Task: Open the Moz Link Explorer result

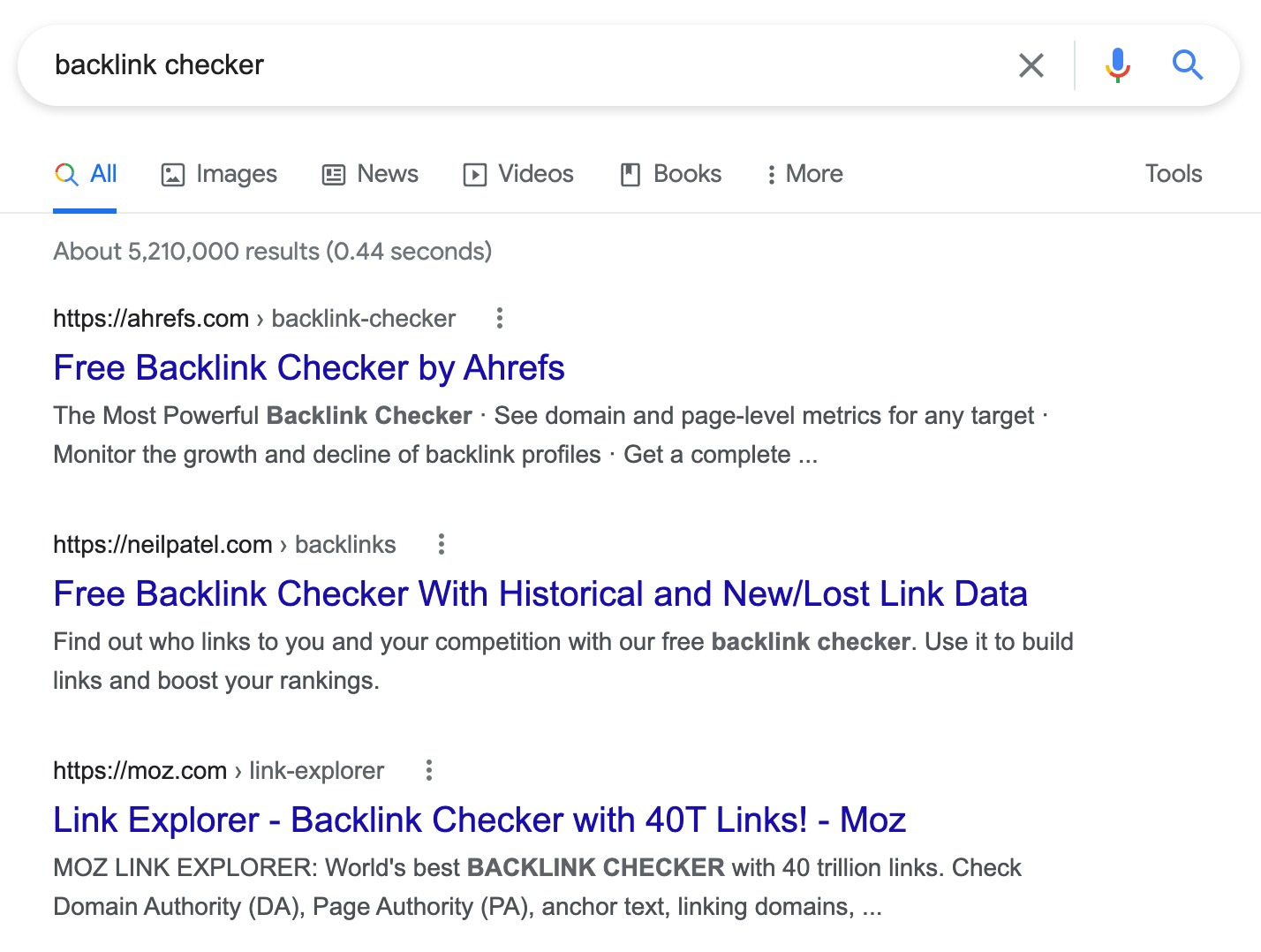Action: 479,820
